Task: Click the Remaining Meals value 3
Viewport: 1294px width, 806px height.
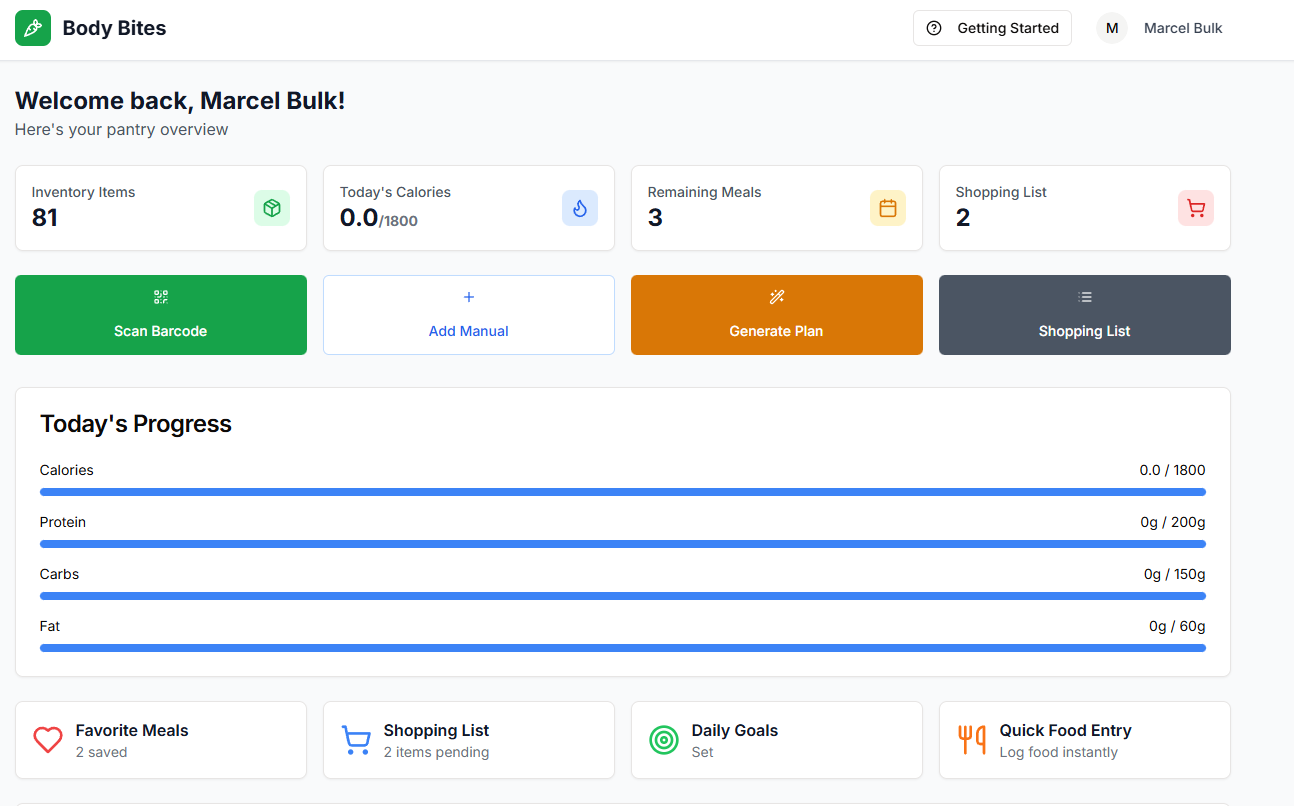Action: 655,217
